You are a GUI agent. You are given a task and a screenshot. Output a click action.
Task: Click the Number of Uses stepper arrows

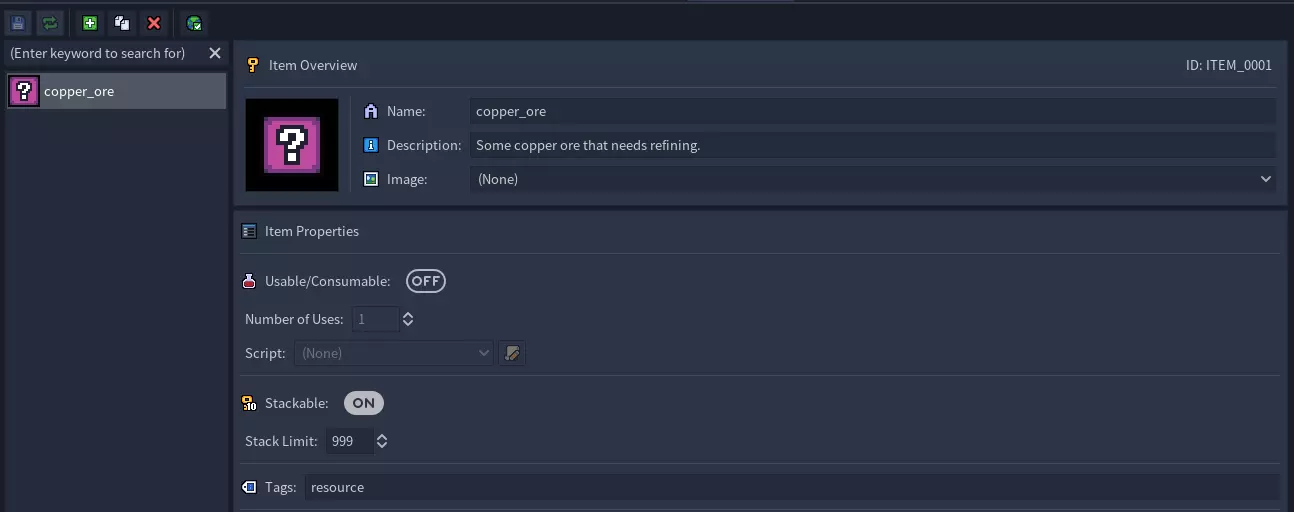click(408, 319)
